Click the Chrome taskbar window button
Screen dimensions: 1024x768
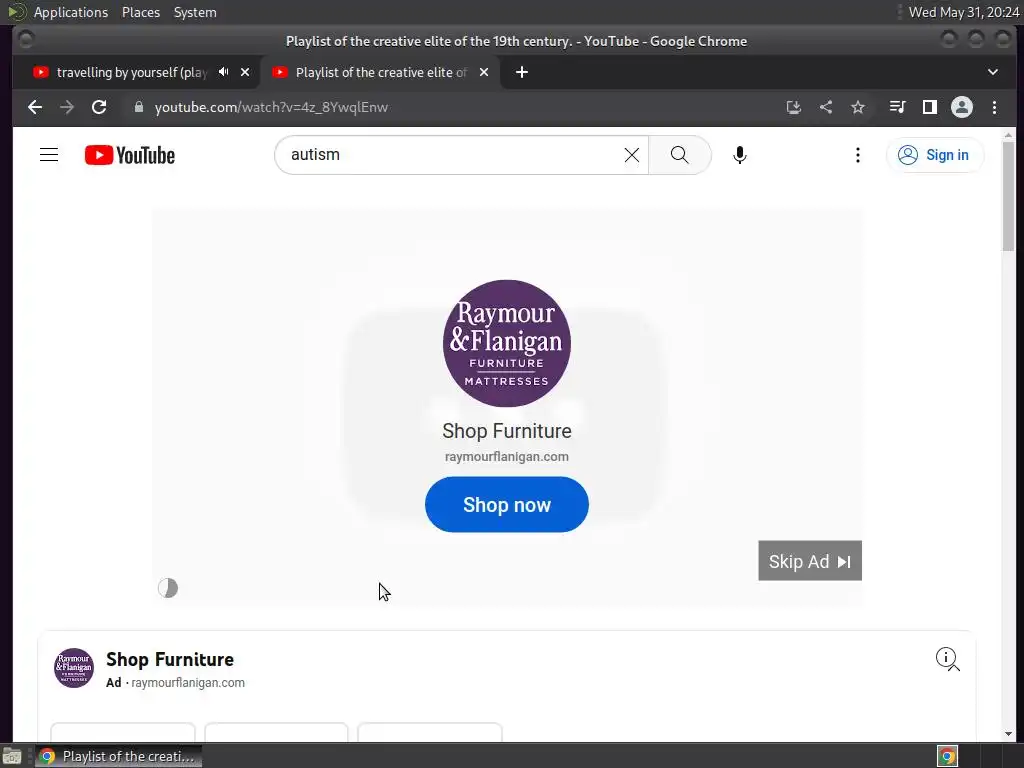118,756
